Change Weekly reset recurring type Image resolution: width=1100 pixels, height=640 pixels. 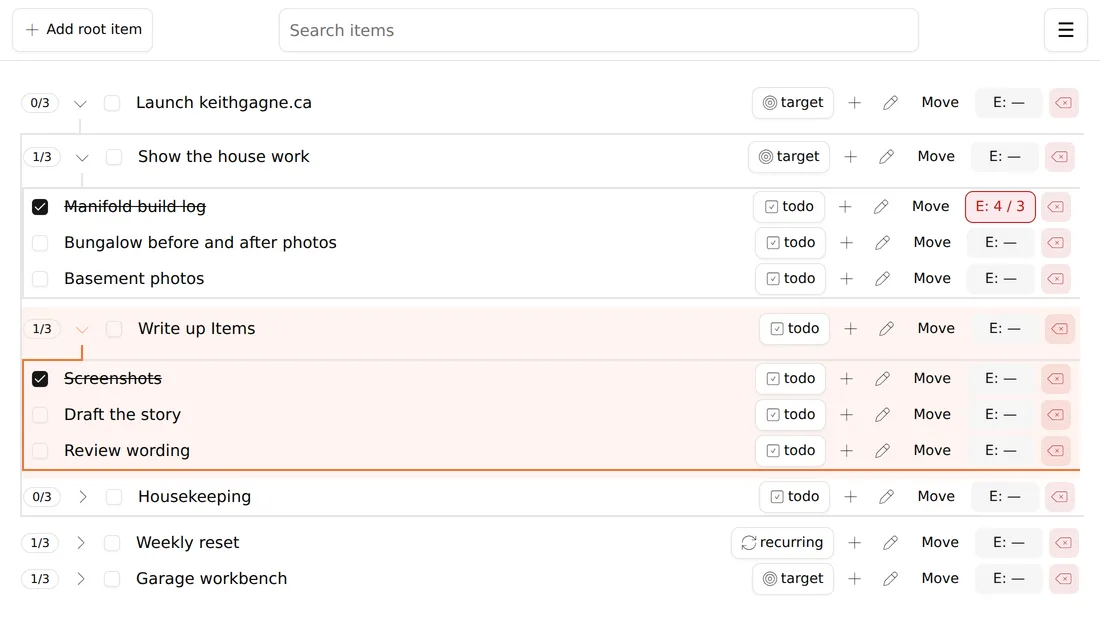pyautogui.click(x=782, y=543)
